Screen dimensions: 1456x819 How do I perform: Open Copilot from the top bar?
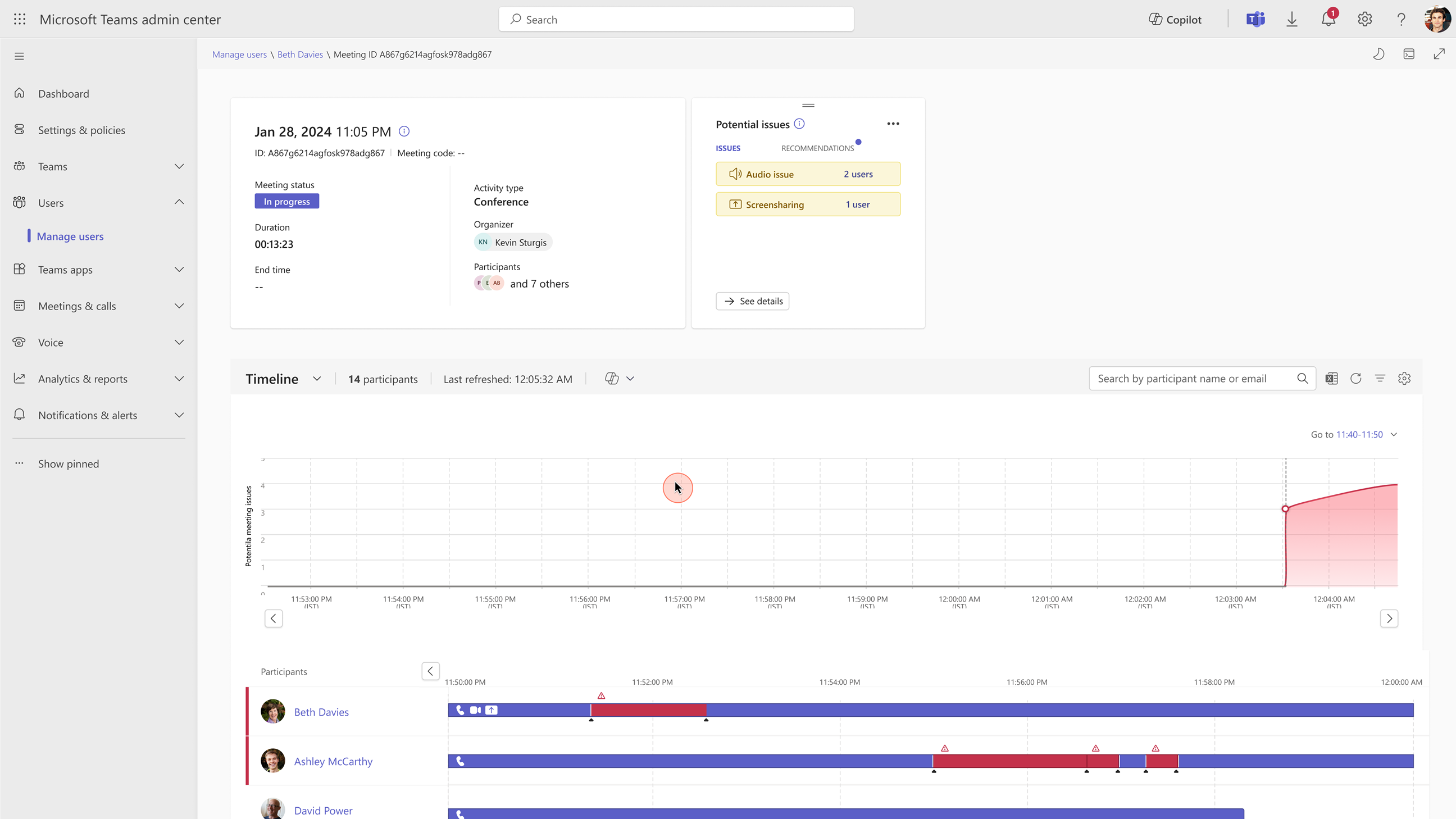tap(1175, 19)
